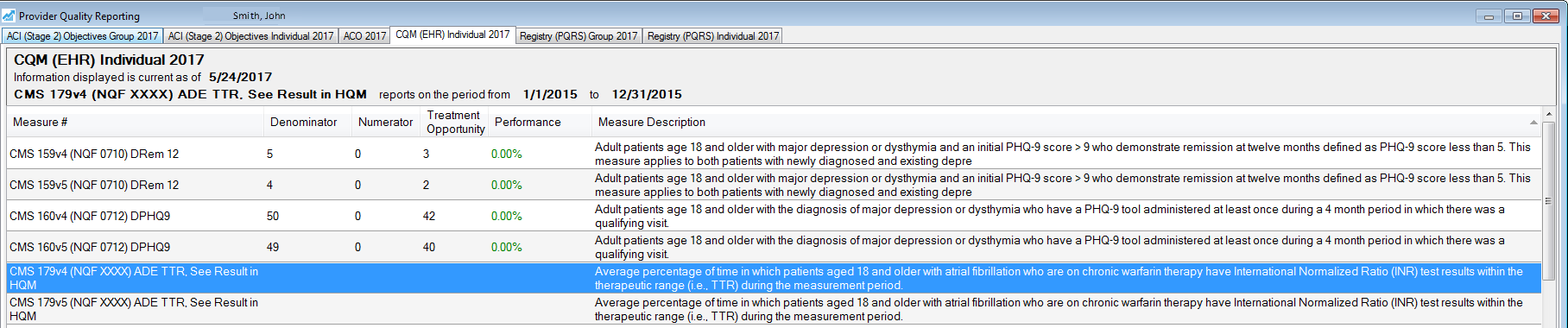Image resolution: width=1568 pixels, height=328 pixels.
Task: Click the Numerator column header
Action: point(386,123)
